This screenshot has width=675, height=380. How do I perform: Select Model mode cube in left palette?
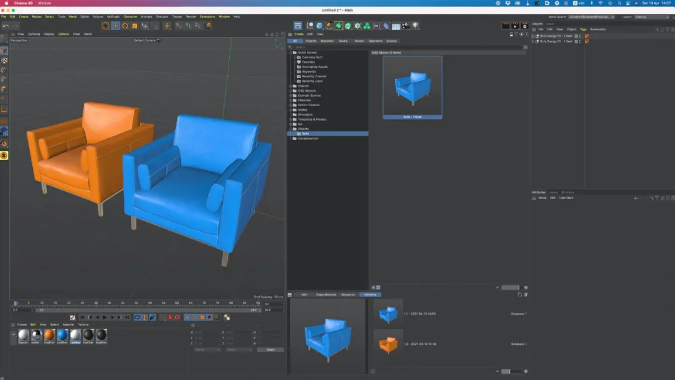pos(4,50)
